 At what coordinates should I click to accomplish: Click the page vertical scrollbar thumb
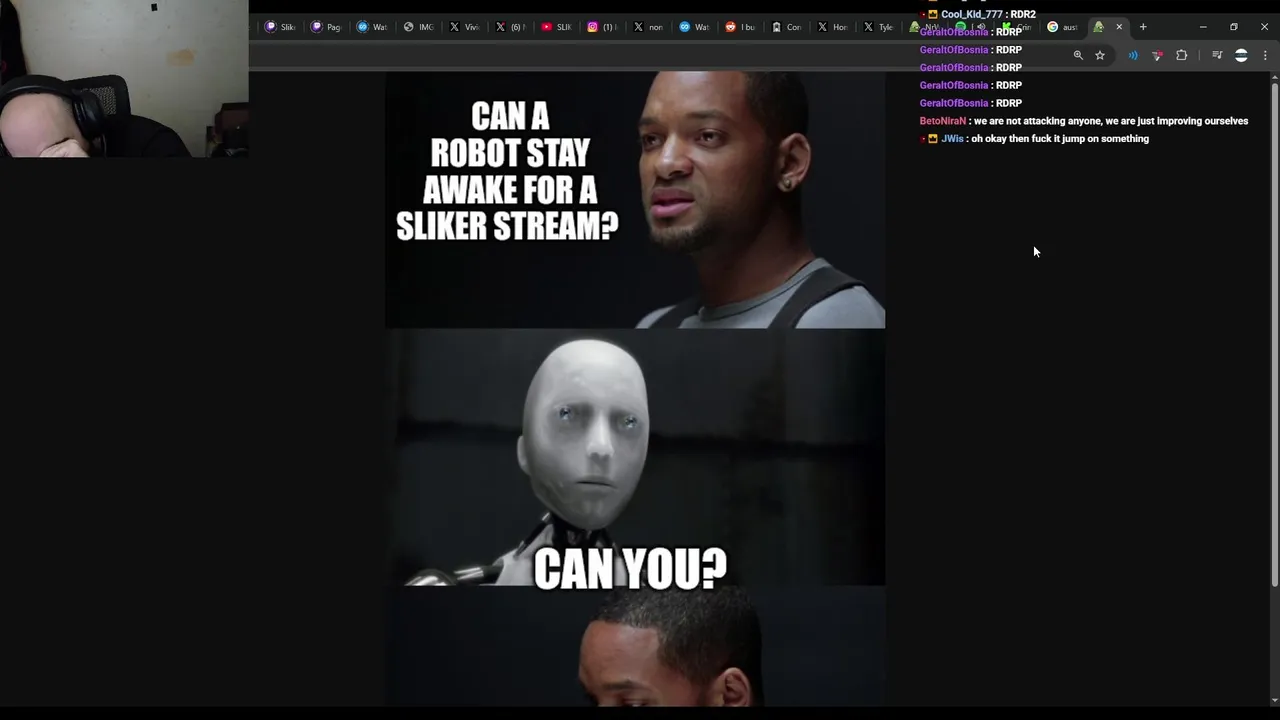[x=1274, y=335]
